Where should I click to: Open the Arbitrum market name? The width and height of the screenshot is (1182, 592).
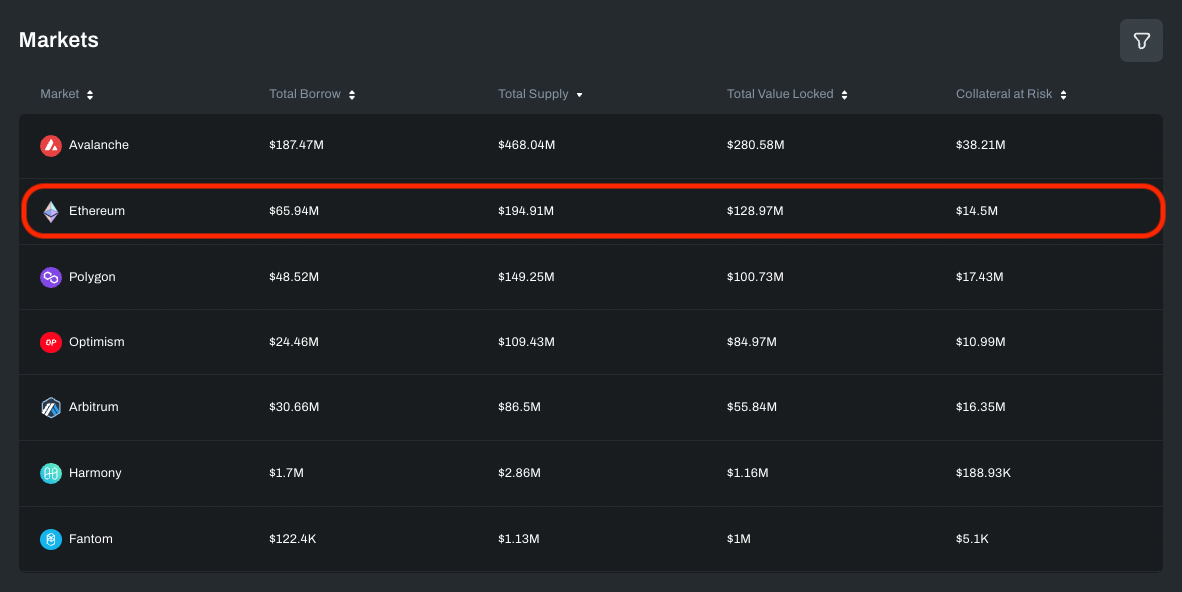93,406
